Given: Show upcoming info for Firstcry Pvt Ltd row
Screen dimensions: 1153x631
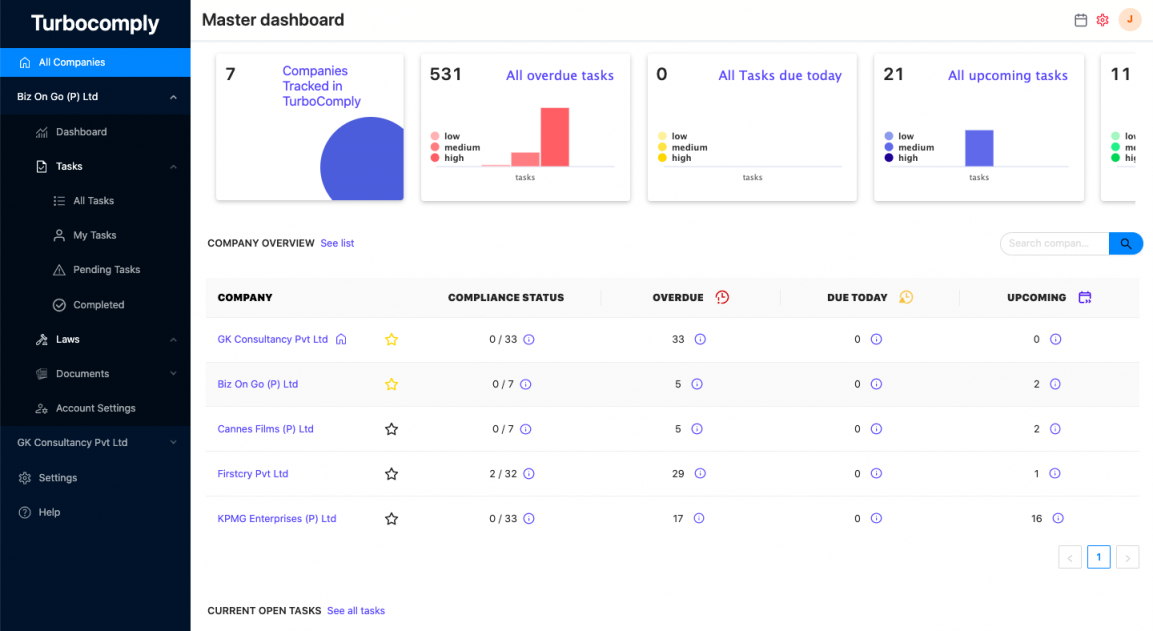Looking at the screenshot, I should (x=1054, y=474).
